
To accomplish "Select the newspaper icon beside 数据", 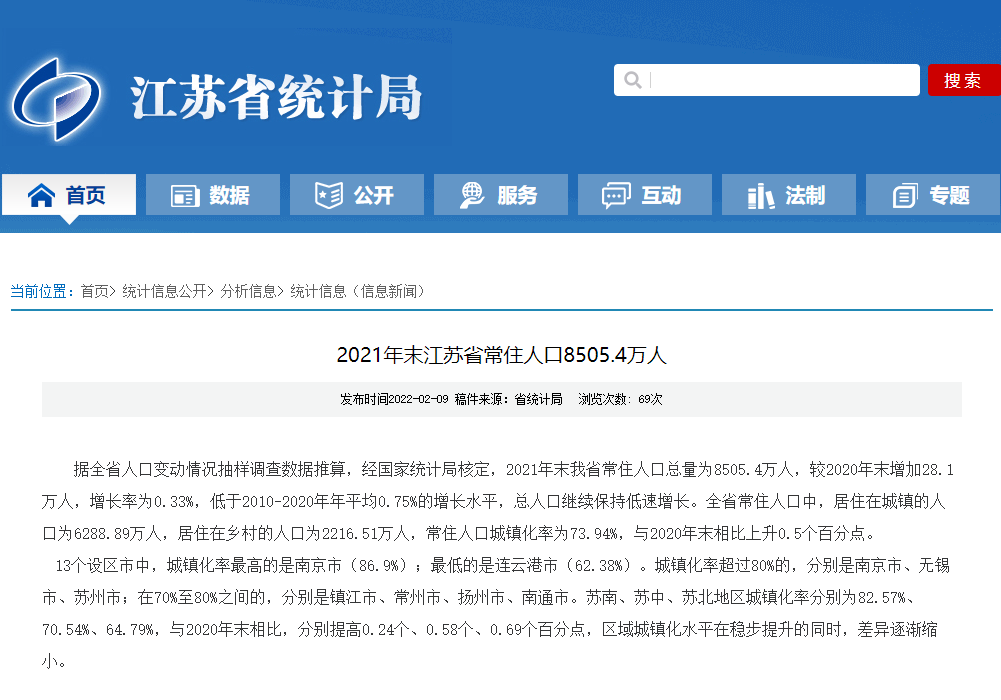I will point(184,194).
